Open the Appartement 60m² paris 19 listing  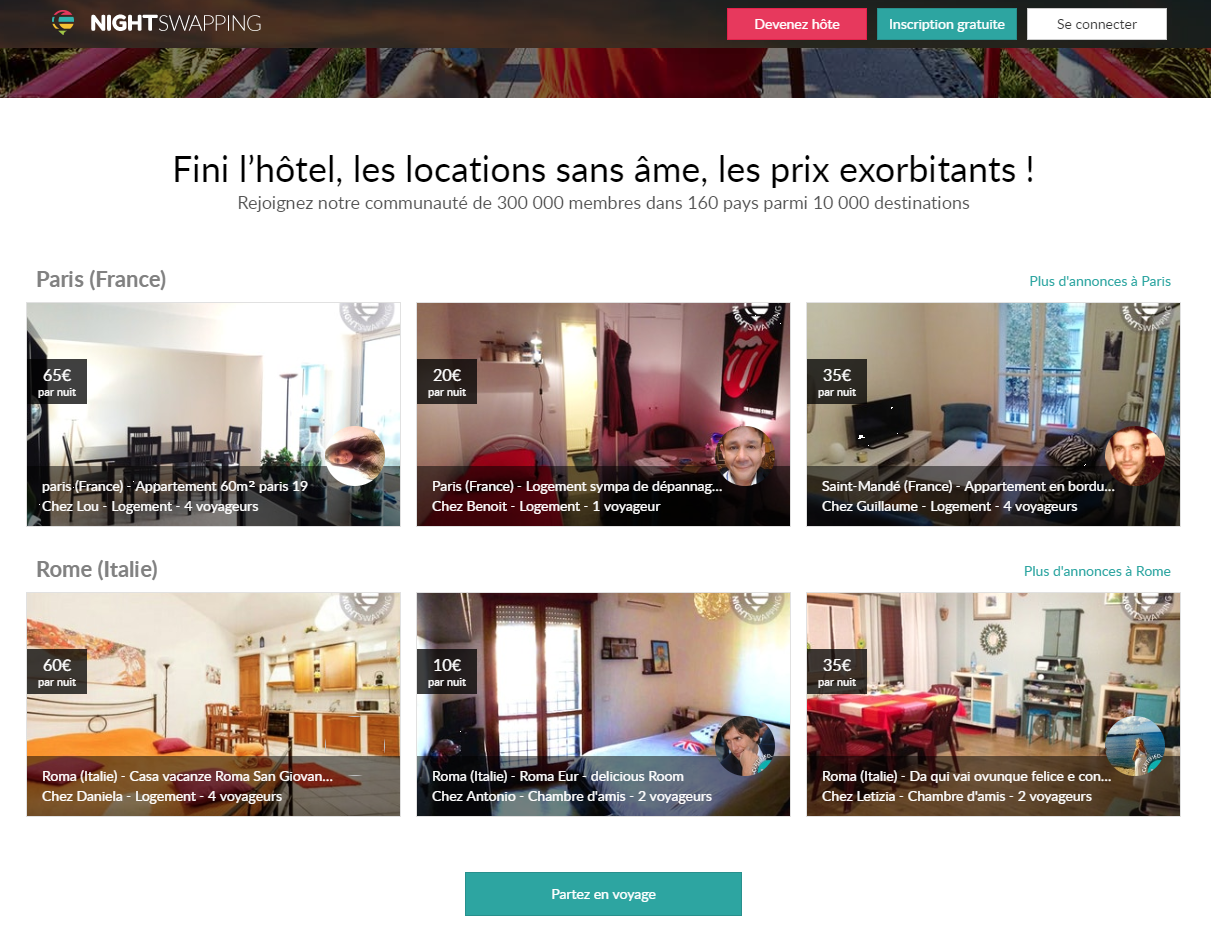coord(213,414)
